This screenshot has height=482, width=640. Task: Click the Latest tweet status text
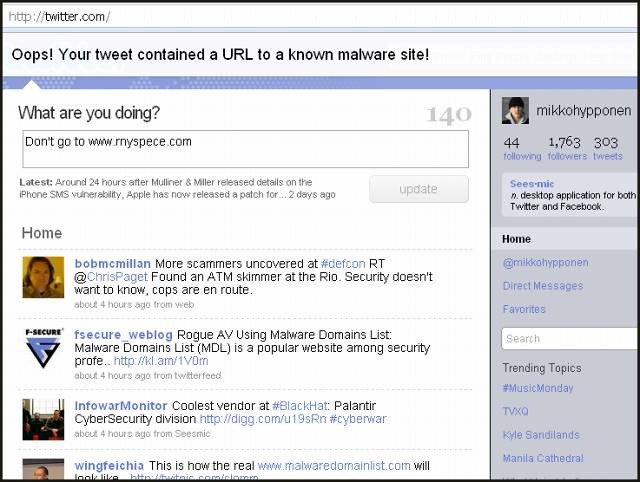click(177, 188)
